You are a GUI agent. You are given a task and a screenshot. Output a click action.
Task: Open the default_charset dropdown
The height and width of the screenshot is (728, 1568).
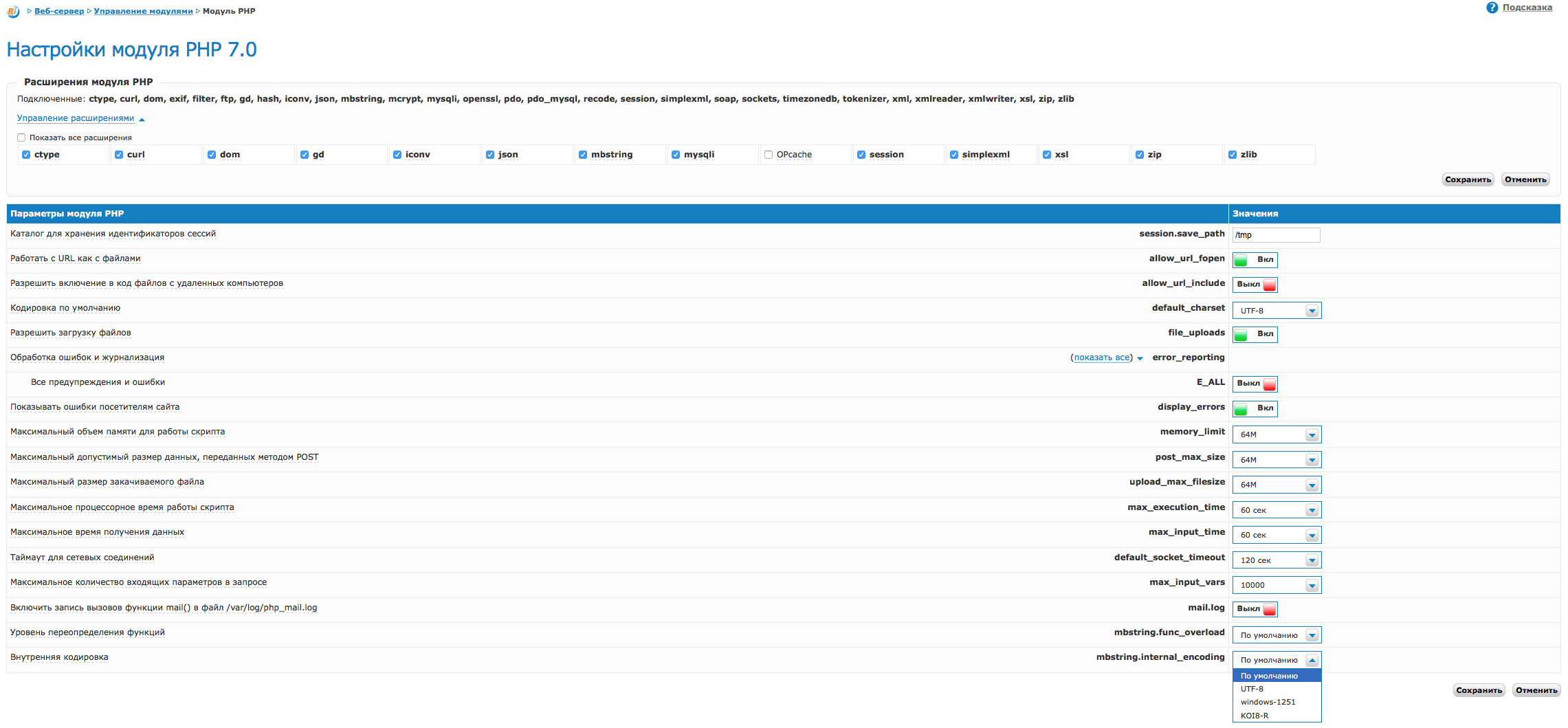(x=1277, y=311)
